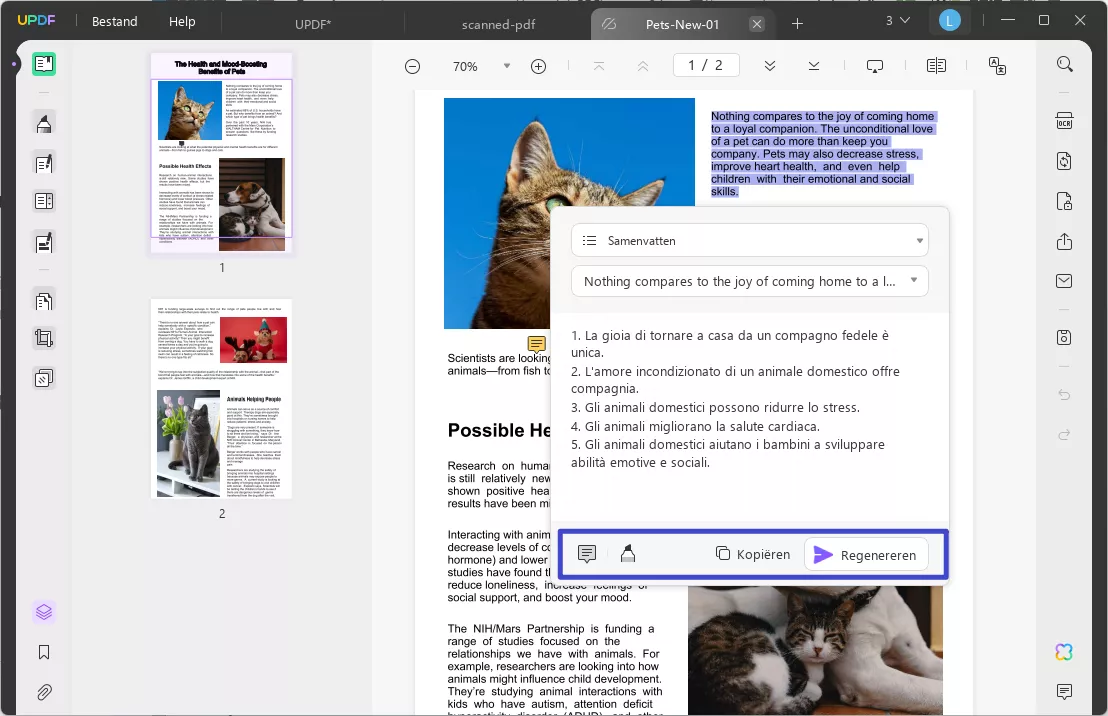
Task: Click the paperclip attachments icon
Action: (43, 692)
